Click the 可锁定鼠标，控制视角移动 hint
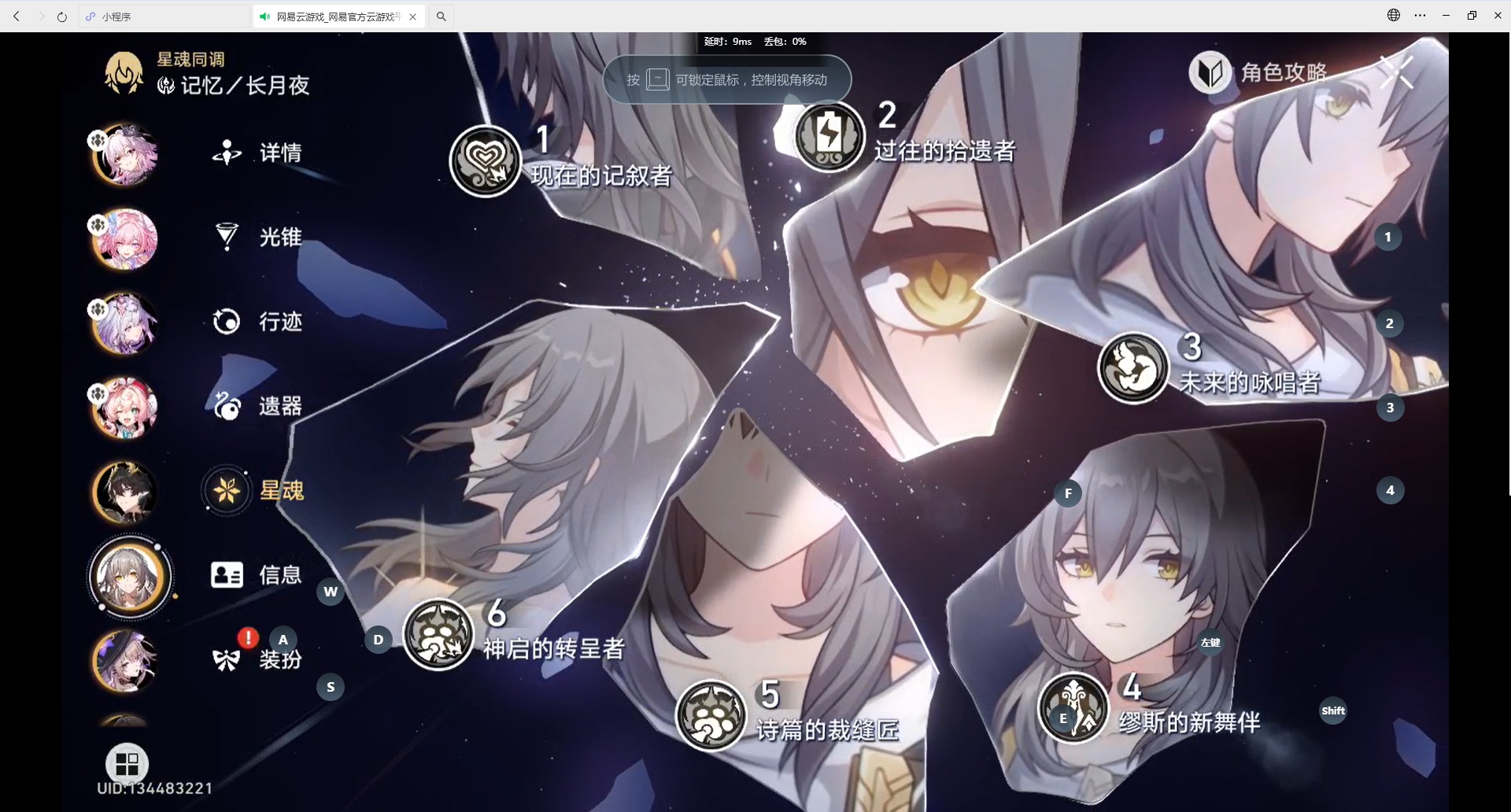Image resolution: width=1511 pixels, height=812 pixels. pos(752,80)
